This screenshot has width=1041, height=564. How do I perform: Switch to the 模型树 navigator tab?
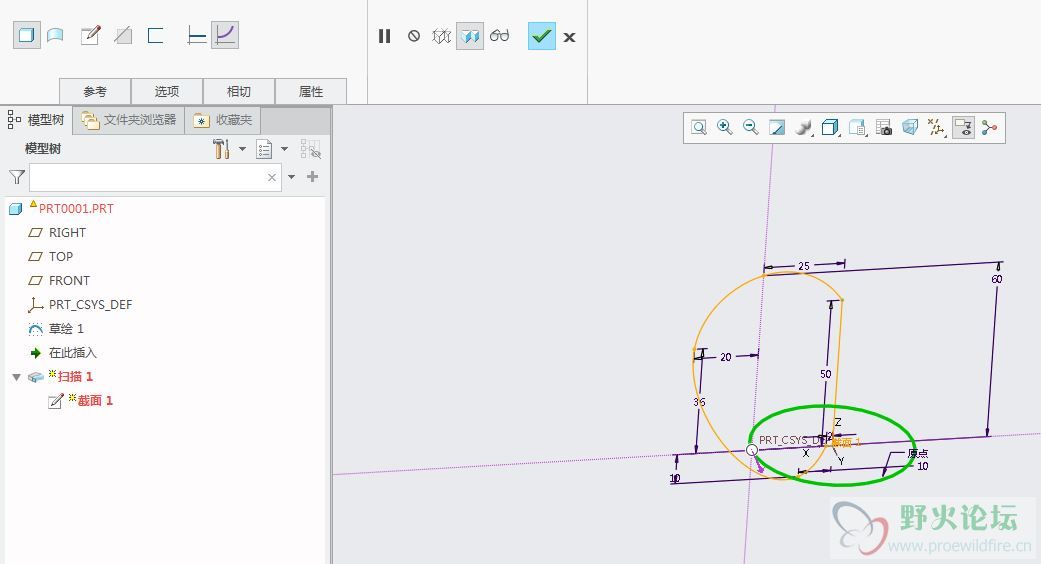click(x=37, y=120)
